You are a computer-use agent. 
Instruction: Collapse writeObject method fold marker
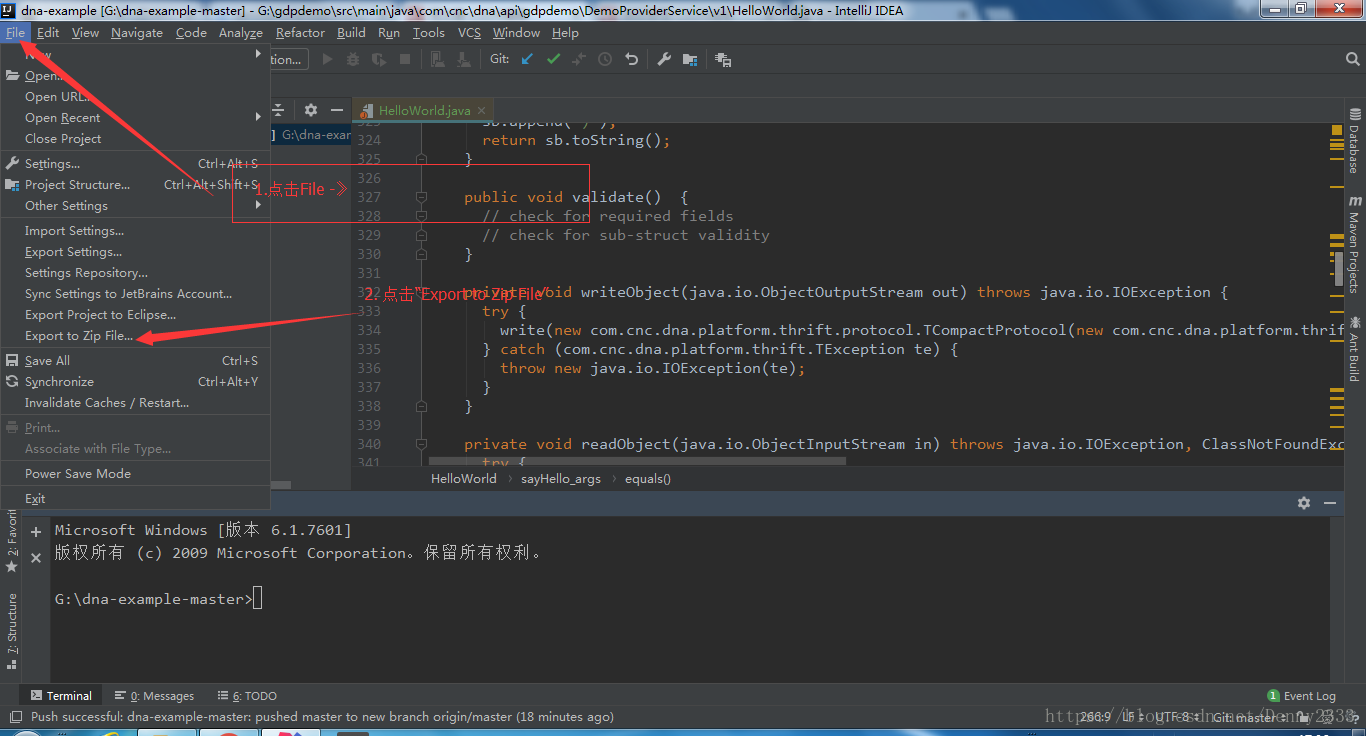pyautogui.click(x=421, y=292)
